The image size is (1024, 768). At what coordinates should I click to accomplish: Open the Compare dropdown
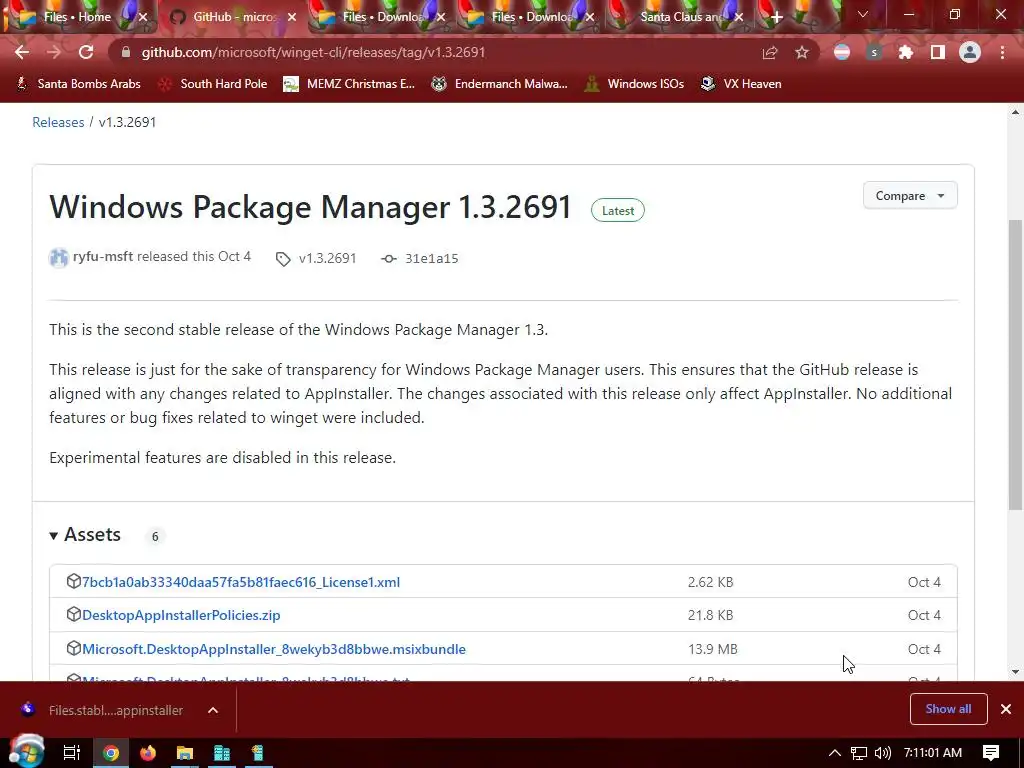pyautogui.click(x=910, y=195)
